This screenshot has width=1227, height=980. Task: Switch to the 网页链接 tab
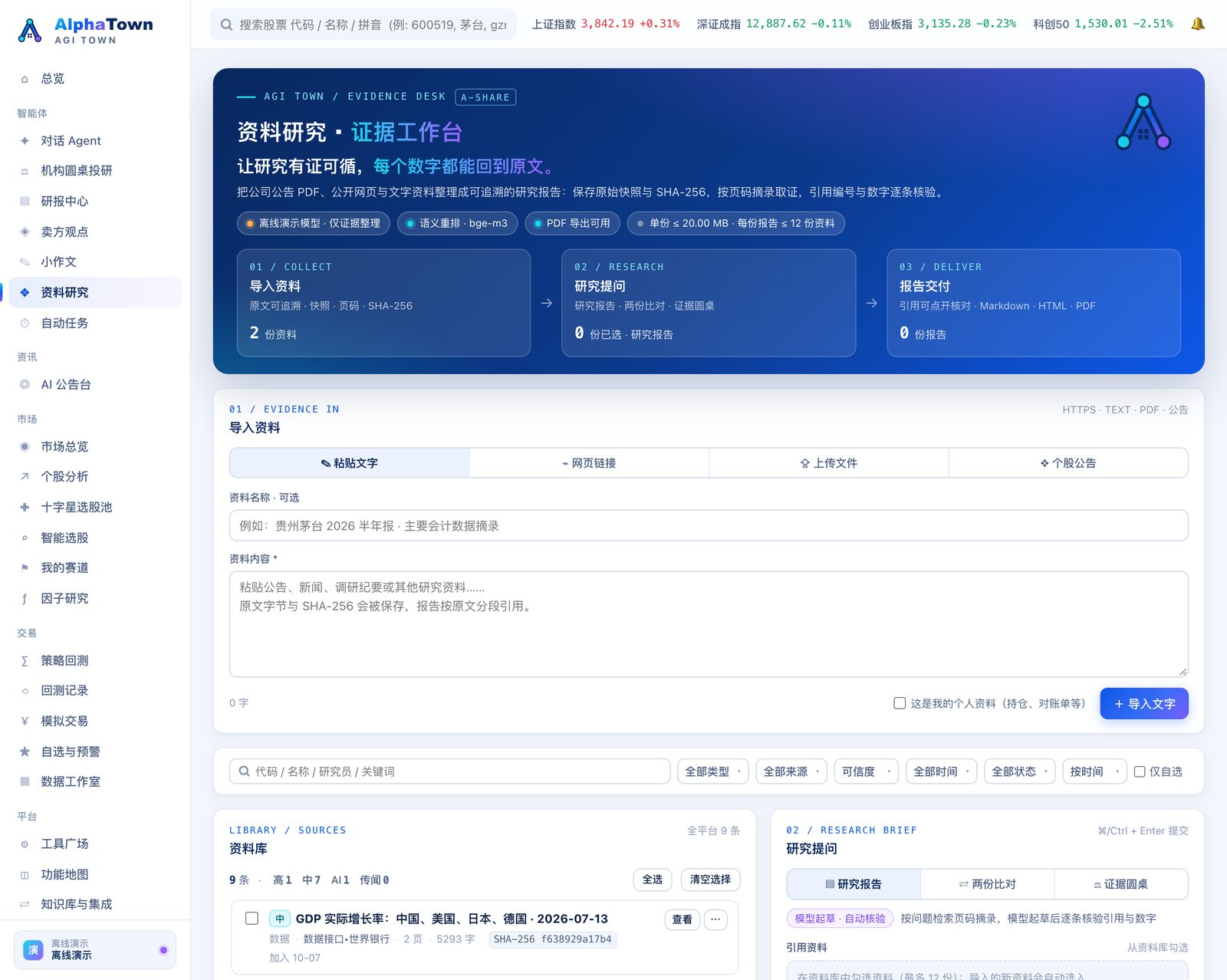click(589, 463)
